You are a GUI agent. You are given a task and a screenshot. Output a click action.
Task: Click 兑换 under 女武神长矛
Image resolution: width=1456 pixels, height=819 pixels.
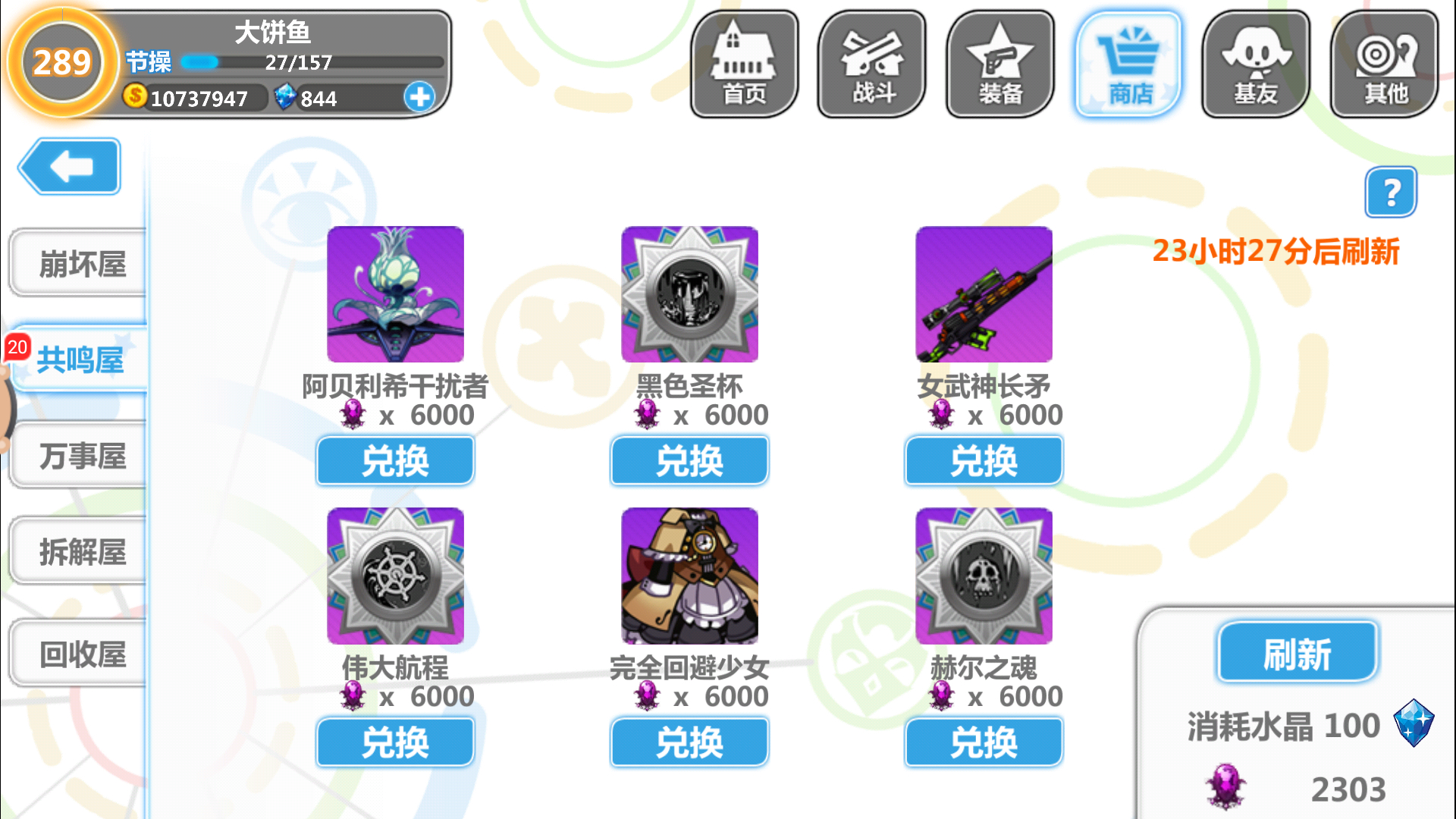(984, 460)
